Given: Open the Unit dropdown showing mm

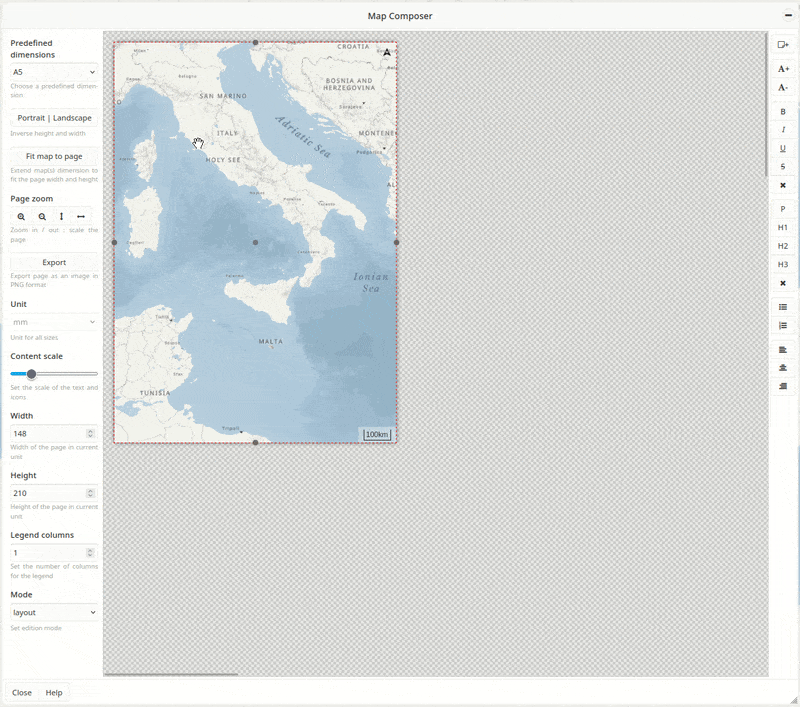Looking at the screenshot, I should [x=51, y=320].
